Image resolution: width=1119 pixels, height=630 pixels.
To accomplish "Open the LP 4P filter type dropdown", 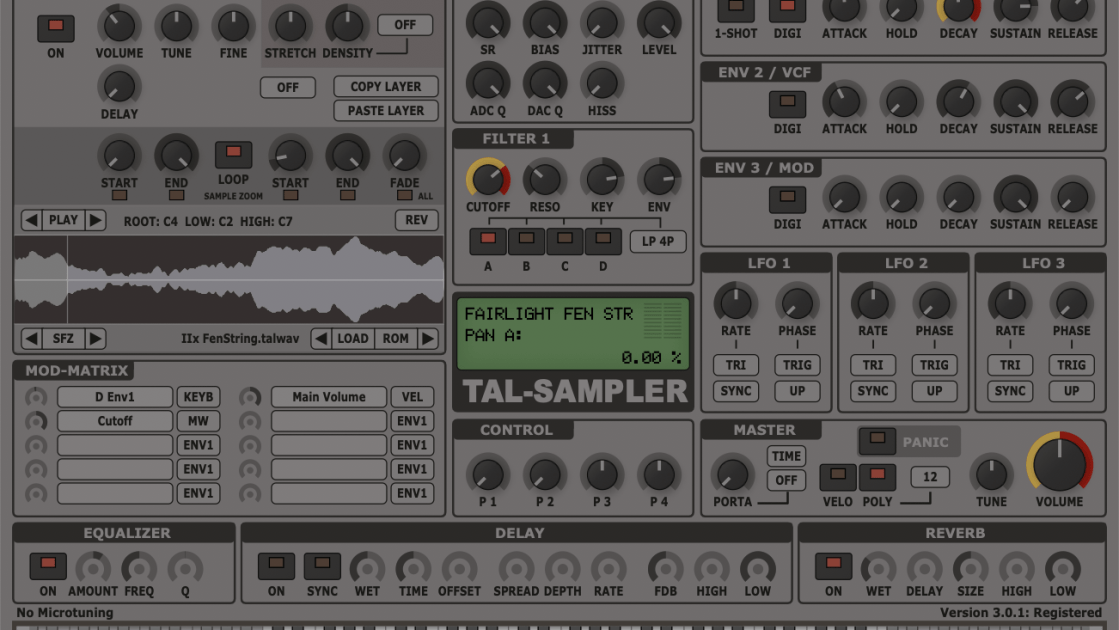I will 658,241.
